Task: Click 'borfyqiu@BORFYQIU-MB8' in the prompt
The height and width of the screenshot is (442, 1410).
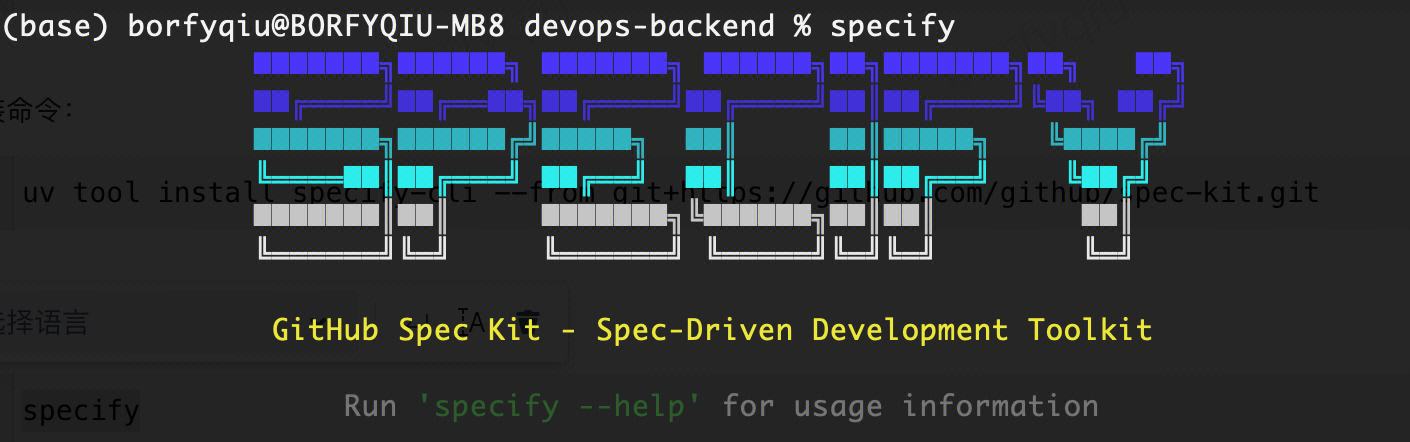Action: coord(318,26)
